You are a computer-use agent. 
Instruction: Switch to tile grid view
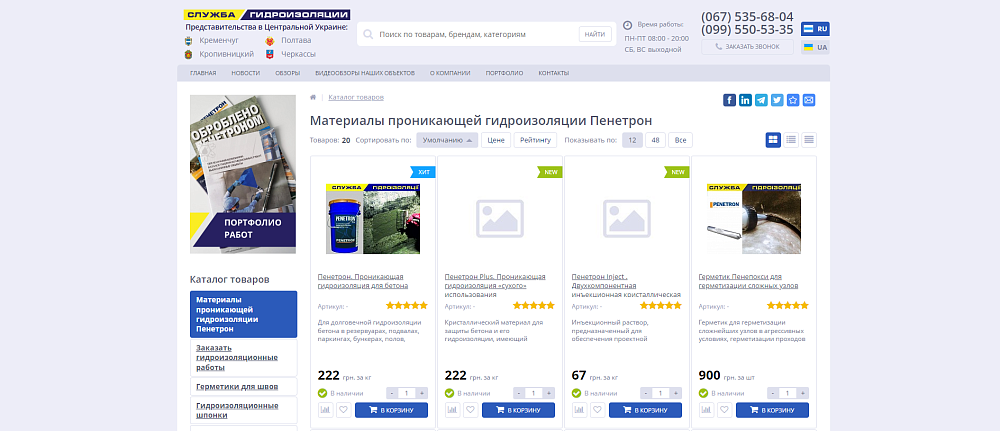tap(773, 140)
